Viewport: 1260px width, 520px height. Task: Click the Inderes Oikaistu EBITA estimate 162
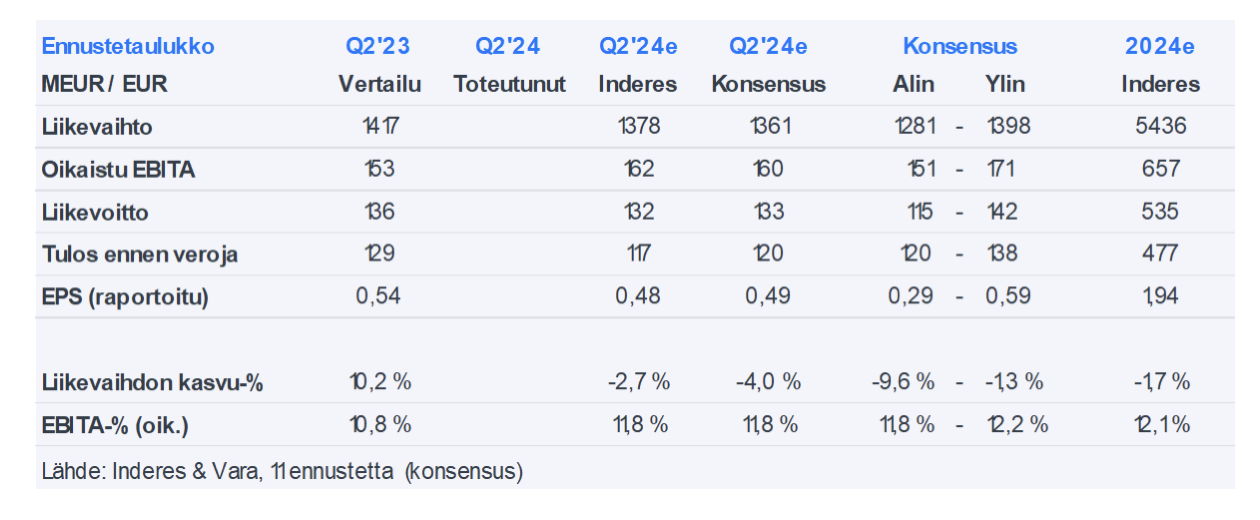[x=638, y=170]
